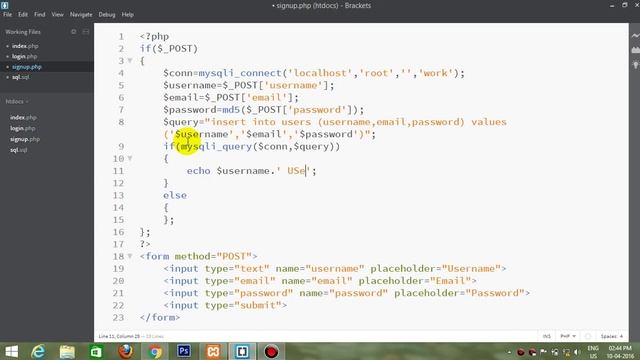The image size is (640, 360).
Task: Click 'mysqli_connect' on line 4
Action: tap(240, 73)
